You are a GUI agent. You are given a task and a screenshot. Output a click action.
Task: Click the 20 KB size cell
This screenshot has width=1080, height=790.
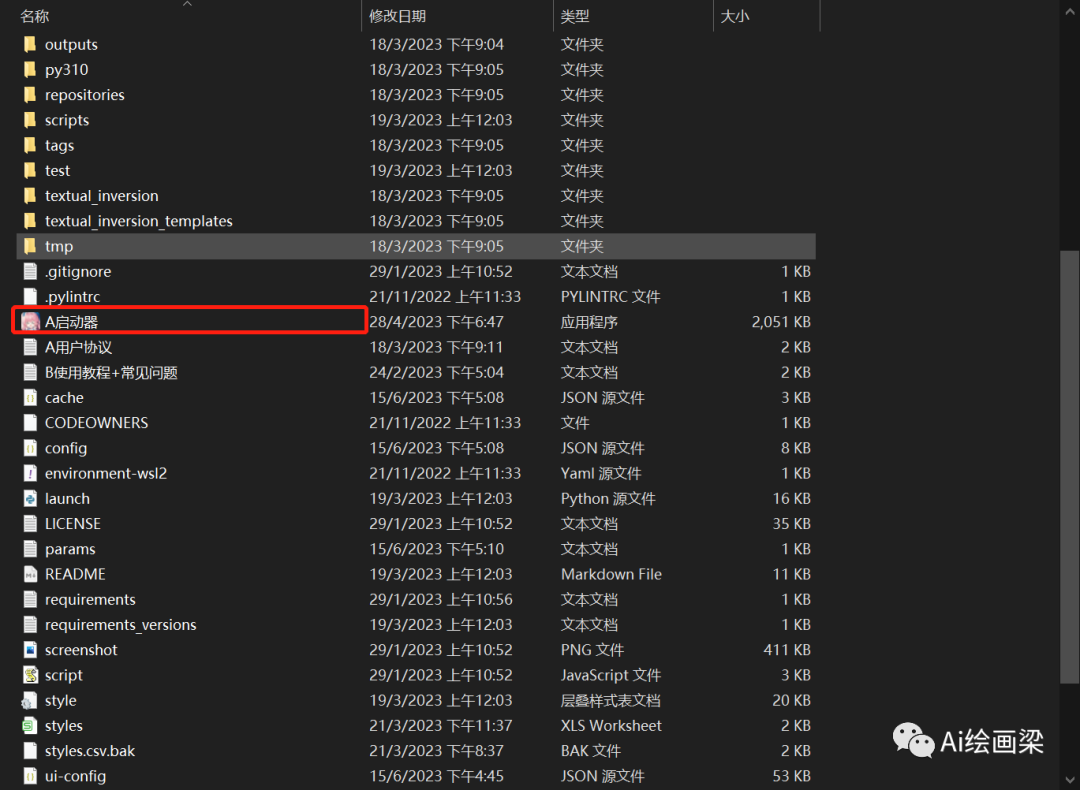791,700
